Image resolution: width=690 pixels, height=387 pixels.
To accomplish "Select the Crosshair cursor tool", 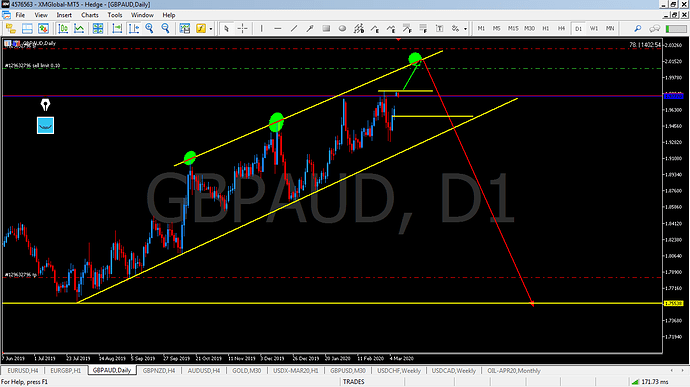I will [242, 29].
